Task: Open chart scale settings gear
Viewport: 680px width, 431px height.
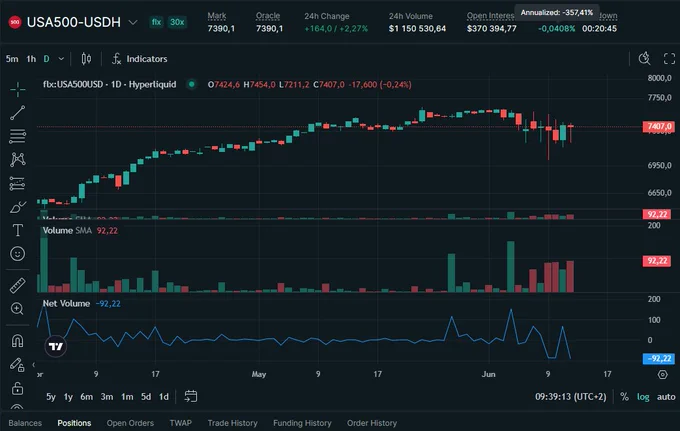Action: point(662,374)
